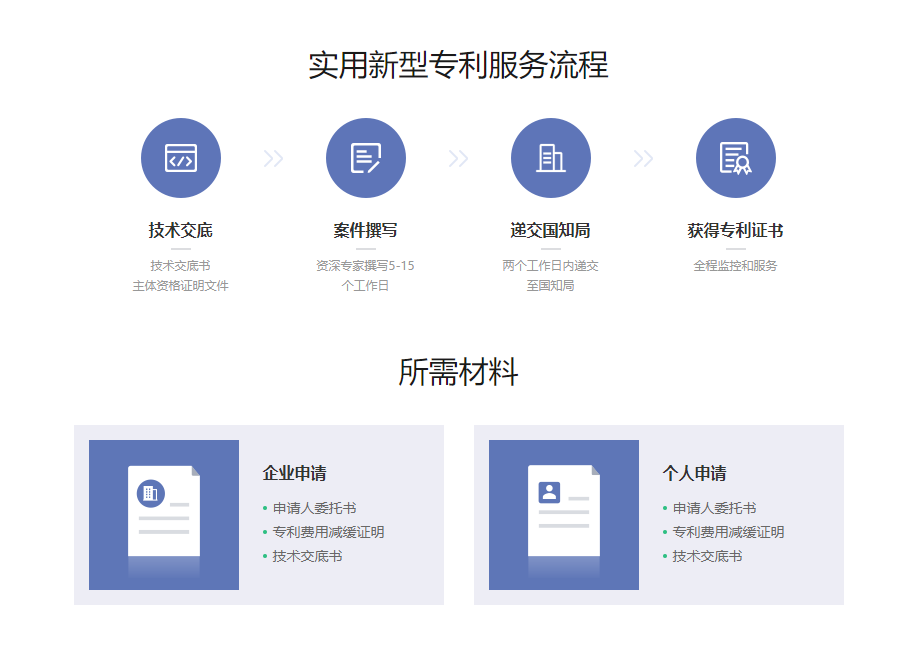Click the 资深专家撰写5-15 description
The width and height of the screenshot is (918, 663).
click(366, 266)
